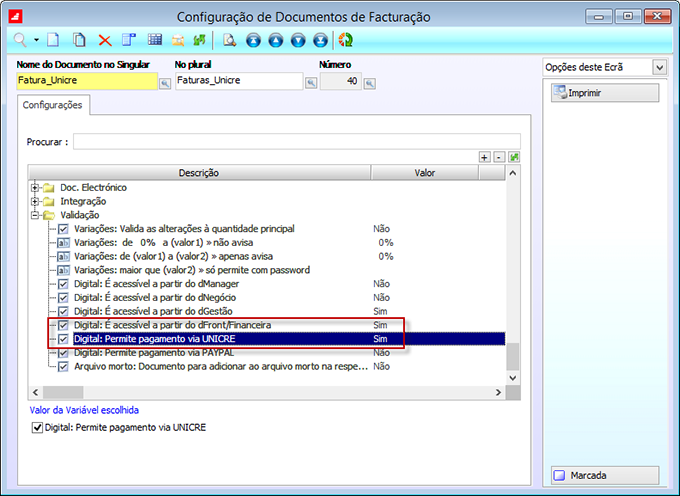Toggle dGestão accessible checkbox
This screenshot has width=680, height=496.
63,312
